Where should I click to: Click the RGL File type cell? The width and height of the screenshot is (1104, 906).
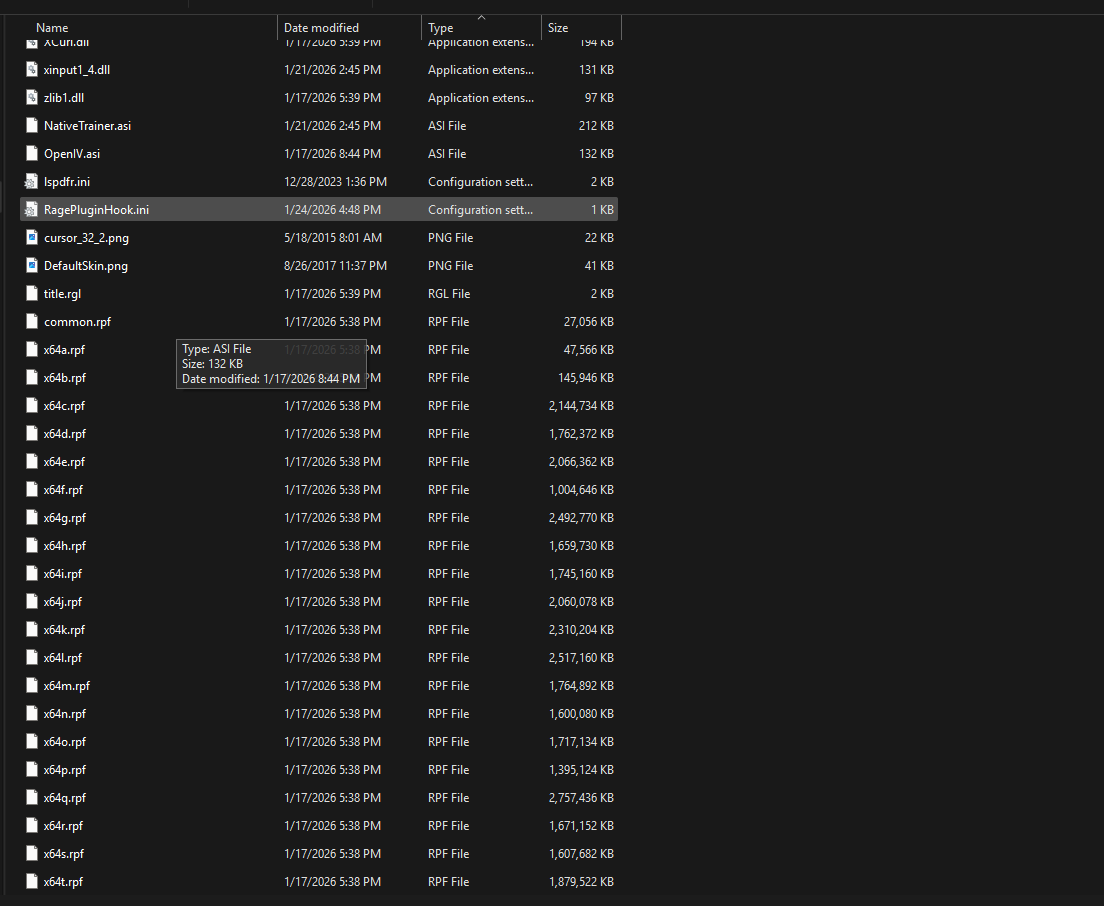point(449,294)
